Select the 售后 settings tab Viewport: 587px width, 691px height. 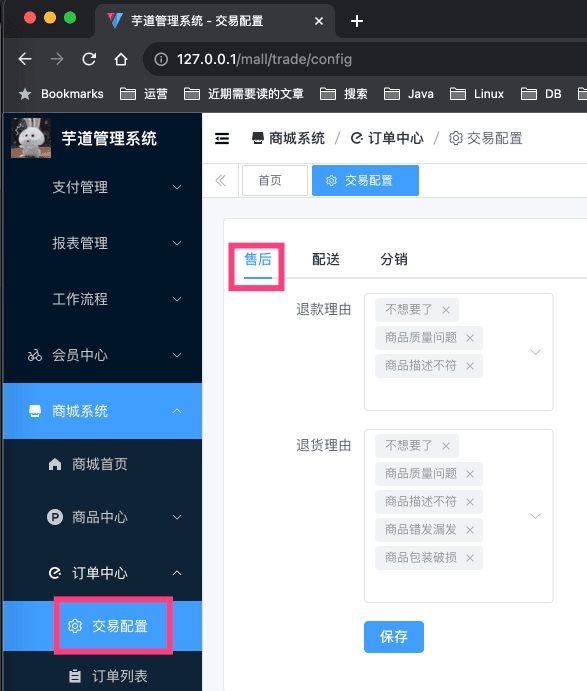tap(258, 260)
